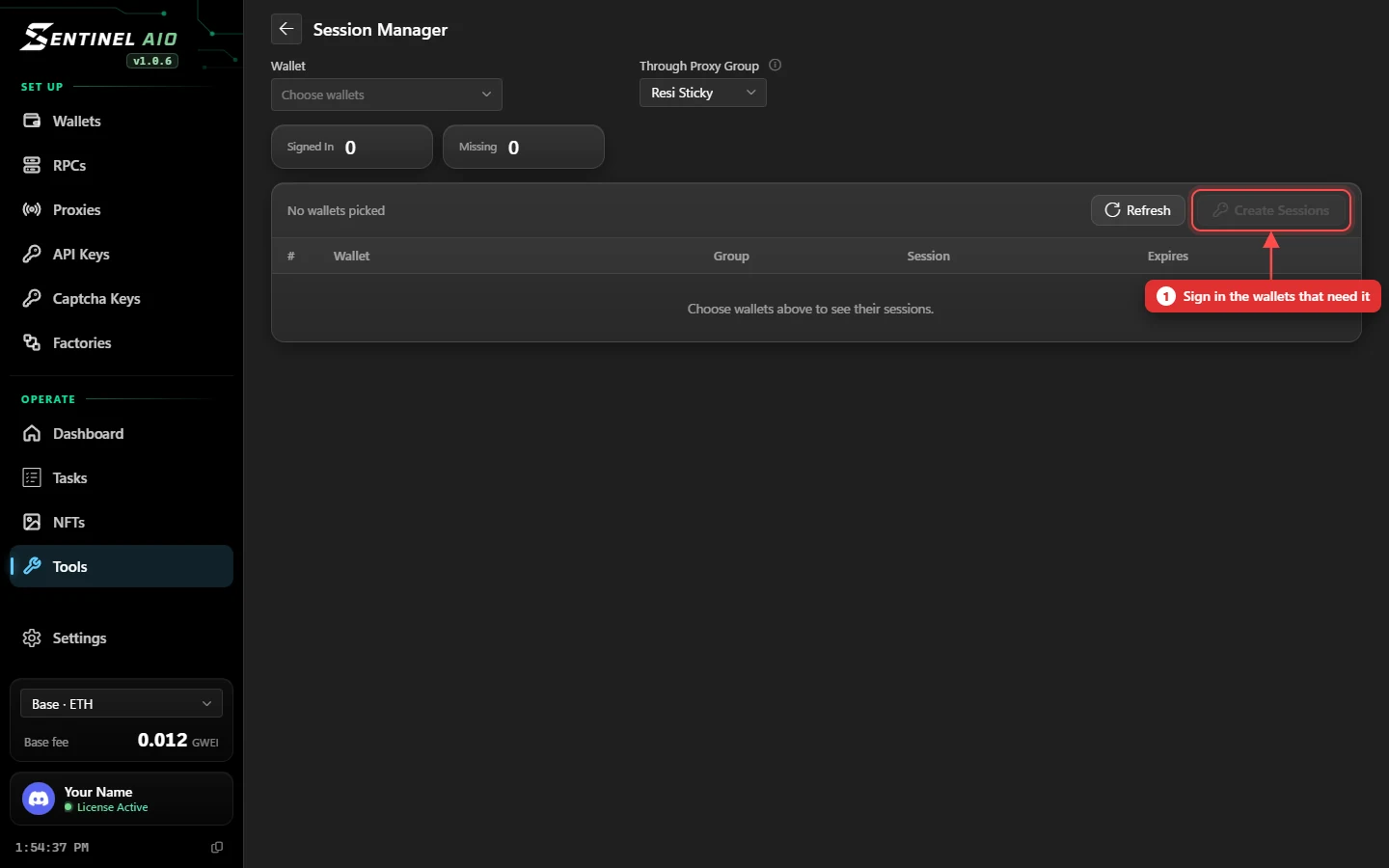Click 'Choose wallets above to see their sessions' message

pos(810,309)
